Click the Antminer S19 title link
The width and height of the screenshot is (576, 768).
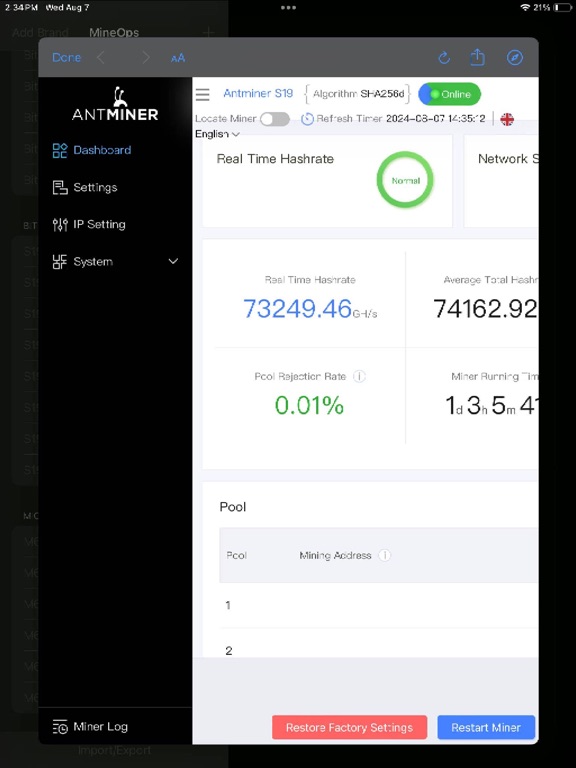[x=258, y=93]
